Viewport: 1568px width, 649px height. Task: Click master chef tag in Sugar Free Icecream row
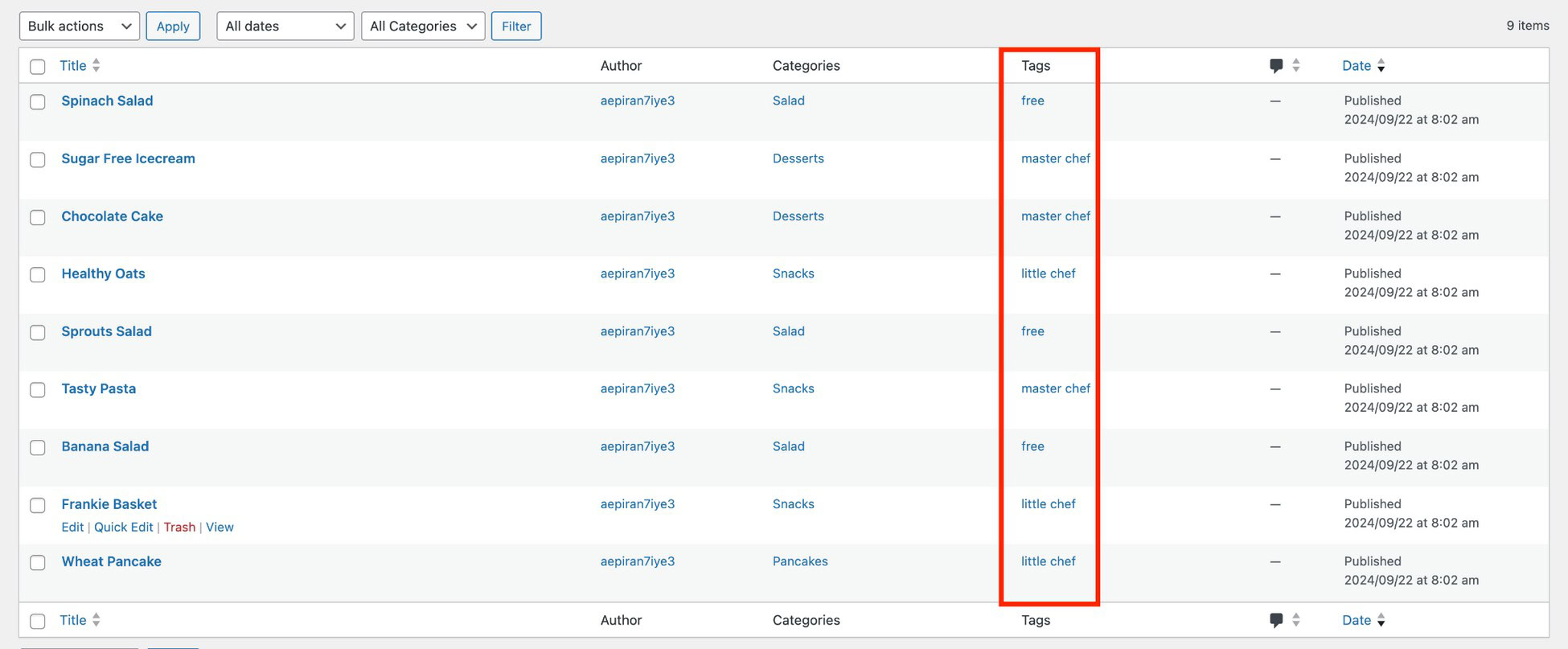pos(1056,158)
